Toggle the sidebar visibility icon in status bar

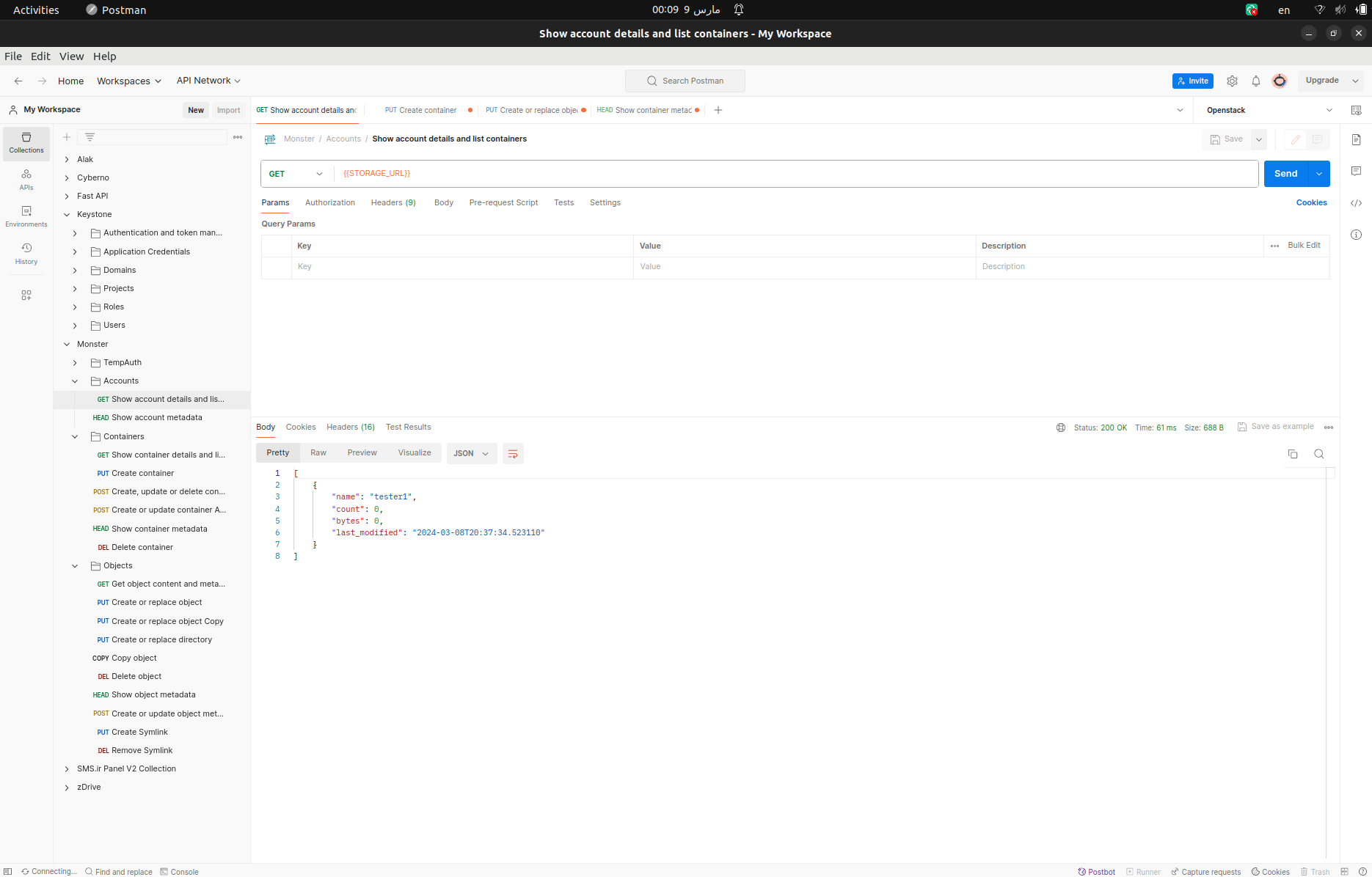tap(8, 871)
